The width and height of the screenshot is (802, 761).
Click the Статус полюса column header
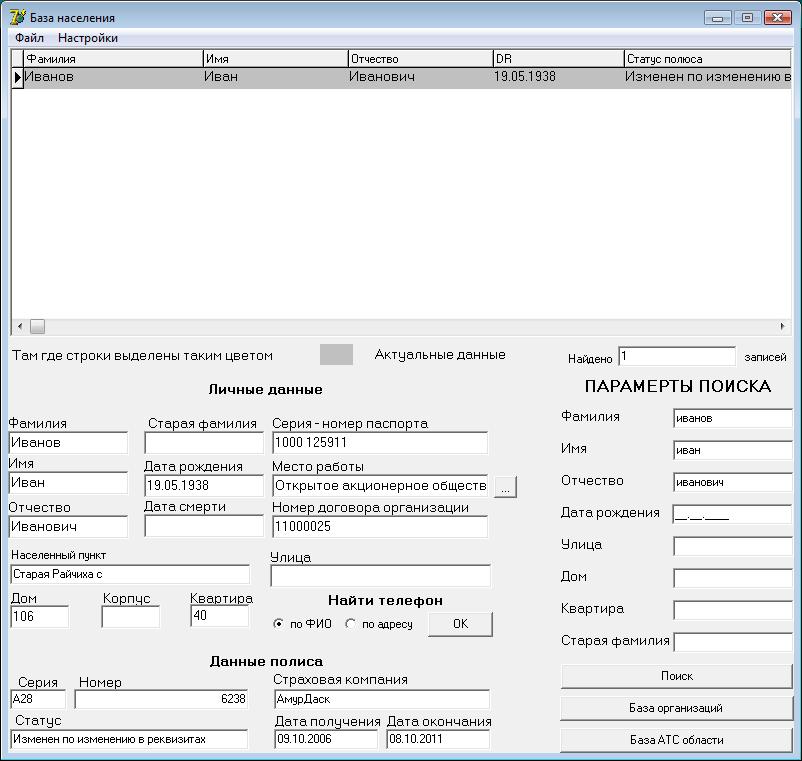(x=706, y=59)
